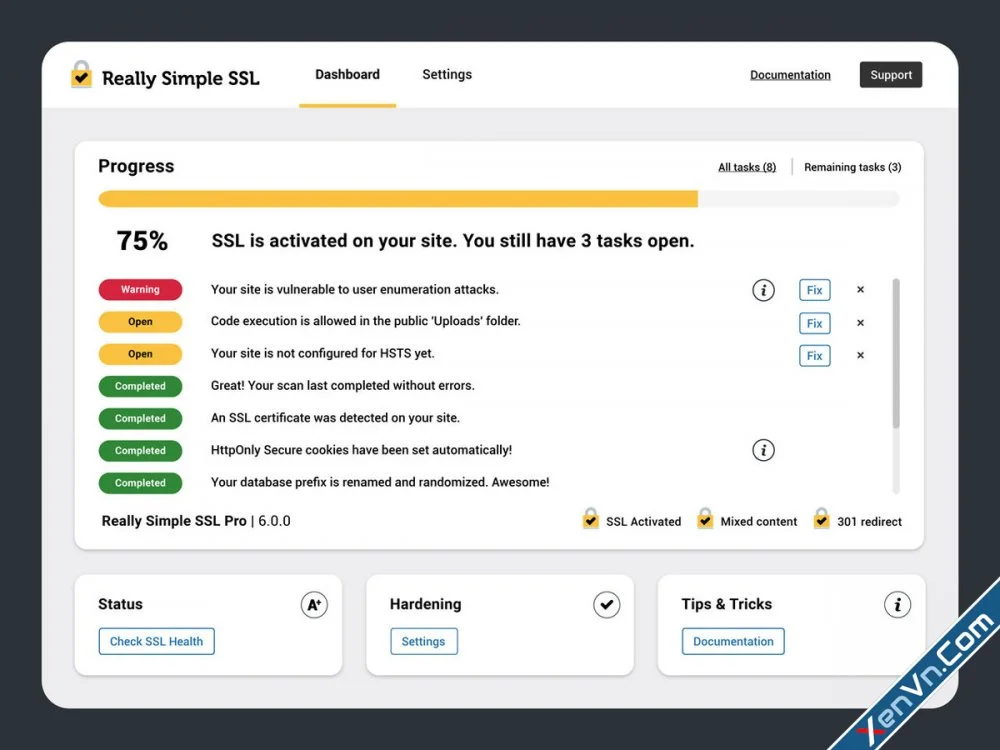Click the Hardening card title

coord(425,604)
